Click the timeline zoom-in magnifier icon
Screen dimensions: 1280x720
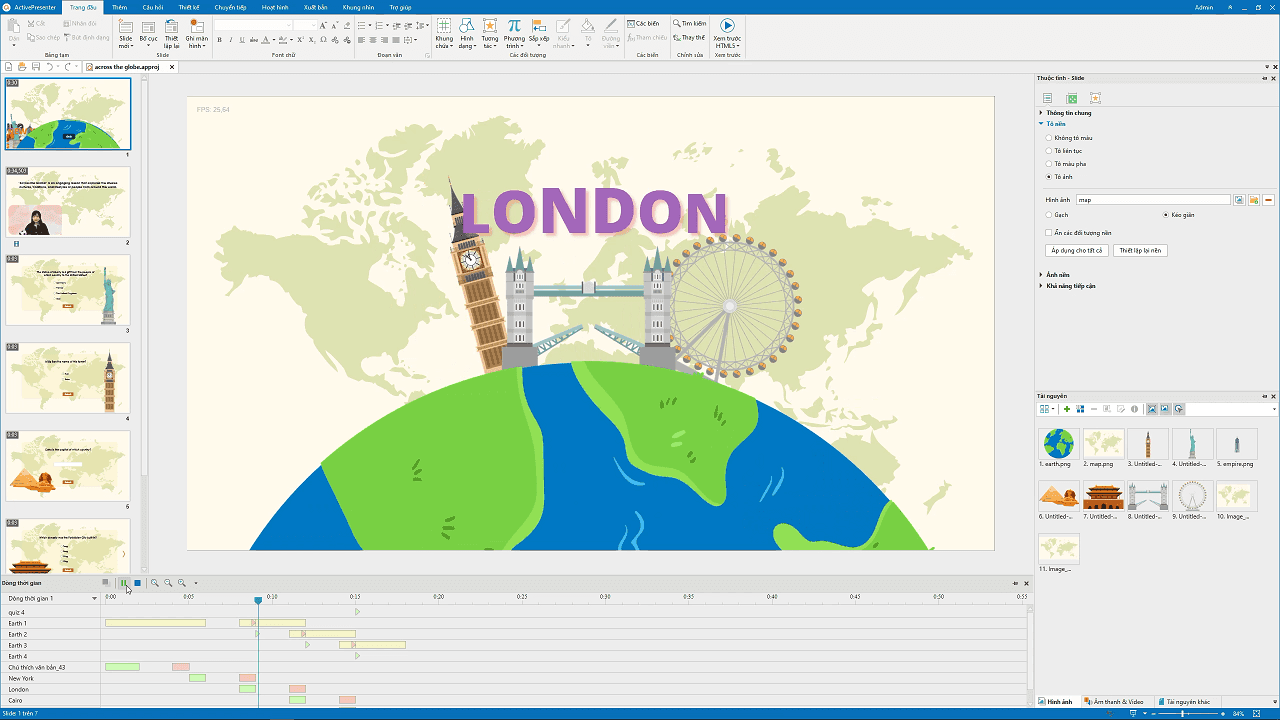point(155,583)
